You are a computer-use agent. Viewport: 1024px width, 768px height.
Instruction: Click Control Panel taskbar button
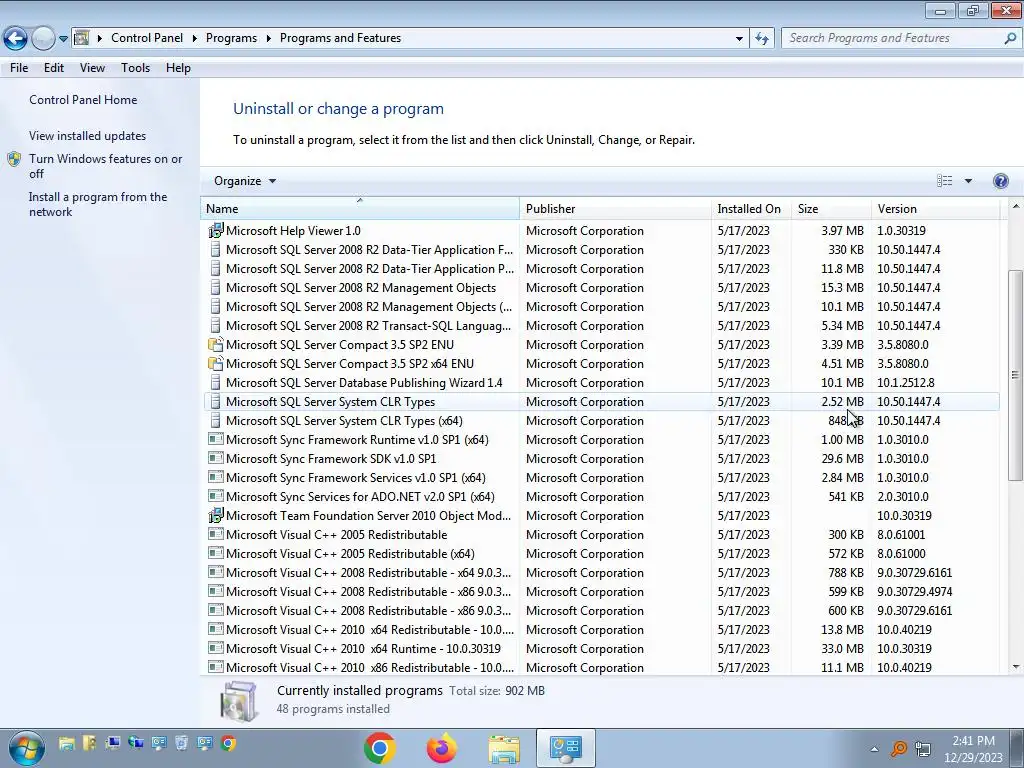566,748
